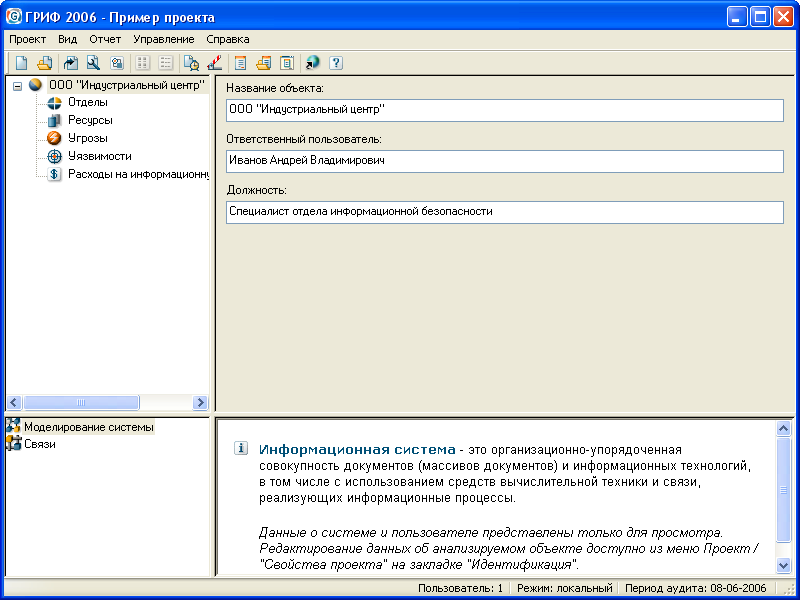This screenshot has height=600, width=800.
Task: Click the globe with arrow toolbar icon
Action: click(312, 63)
